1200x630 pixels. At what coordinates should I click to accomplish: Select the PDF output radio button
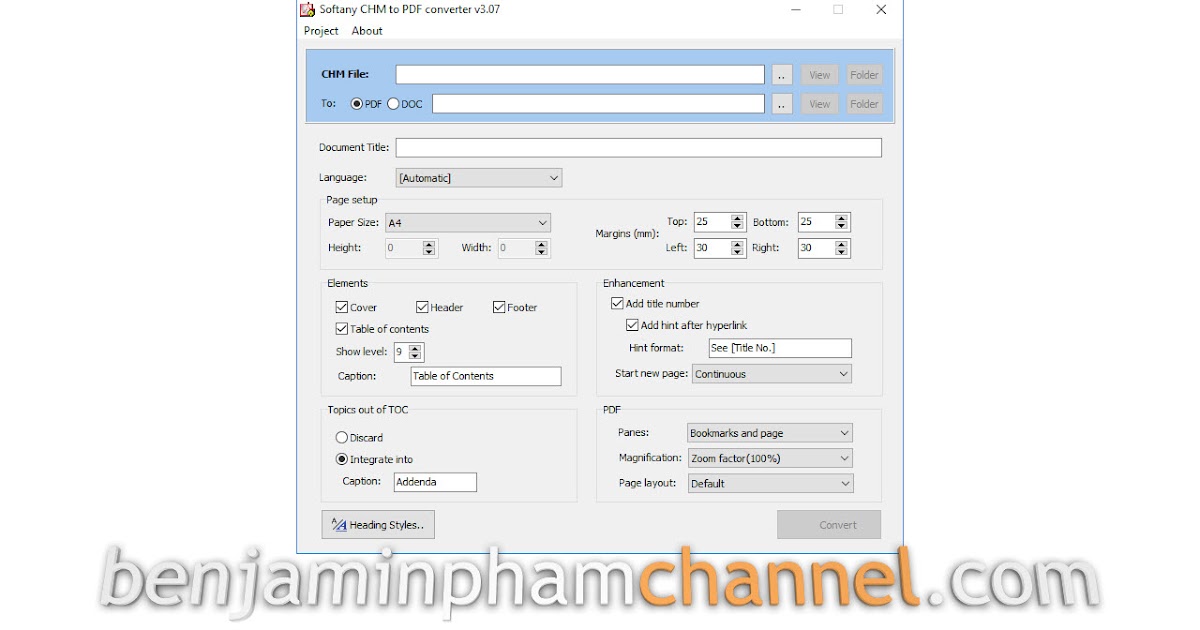click(357, 104)
